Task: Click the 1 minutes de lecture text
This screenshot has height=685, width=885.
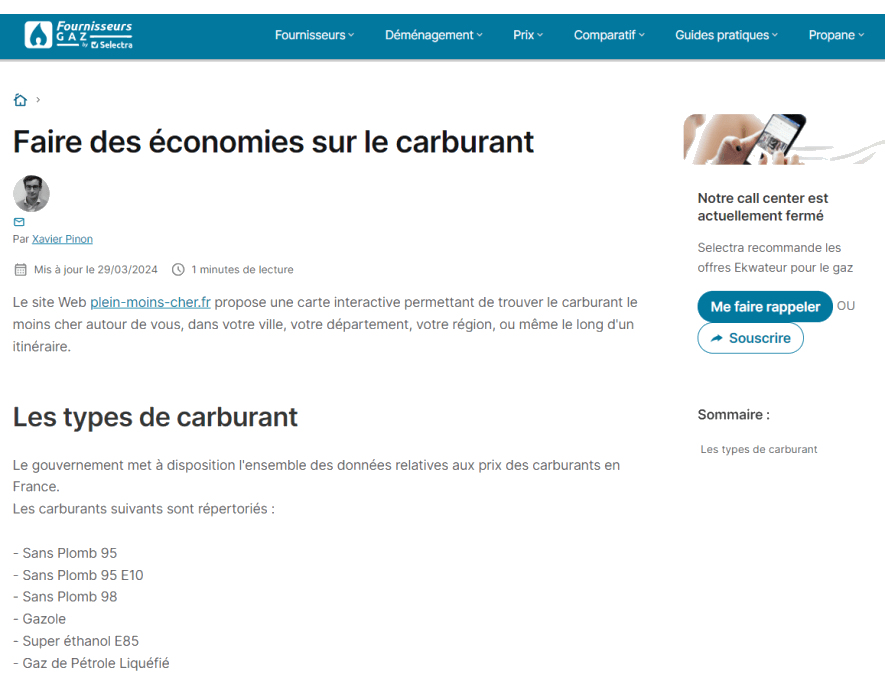Action: coord(242,269)
